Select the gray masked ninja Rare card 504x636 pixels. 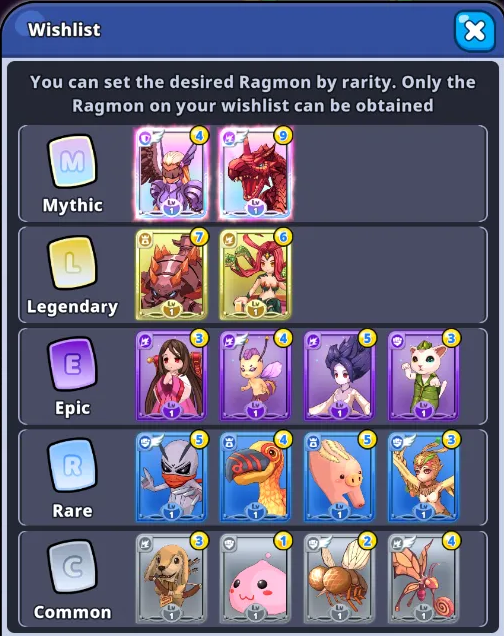[x=172, y=477]
